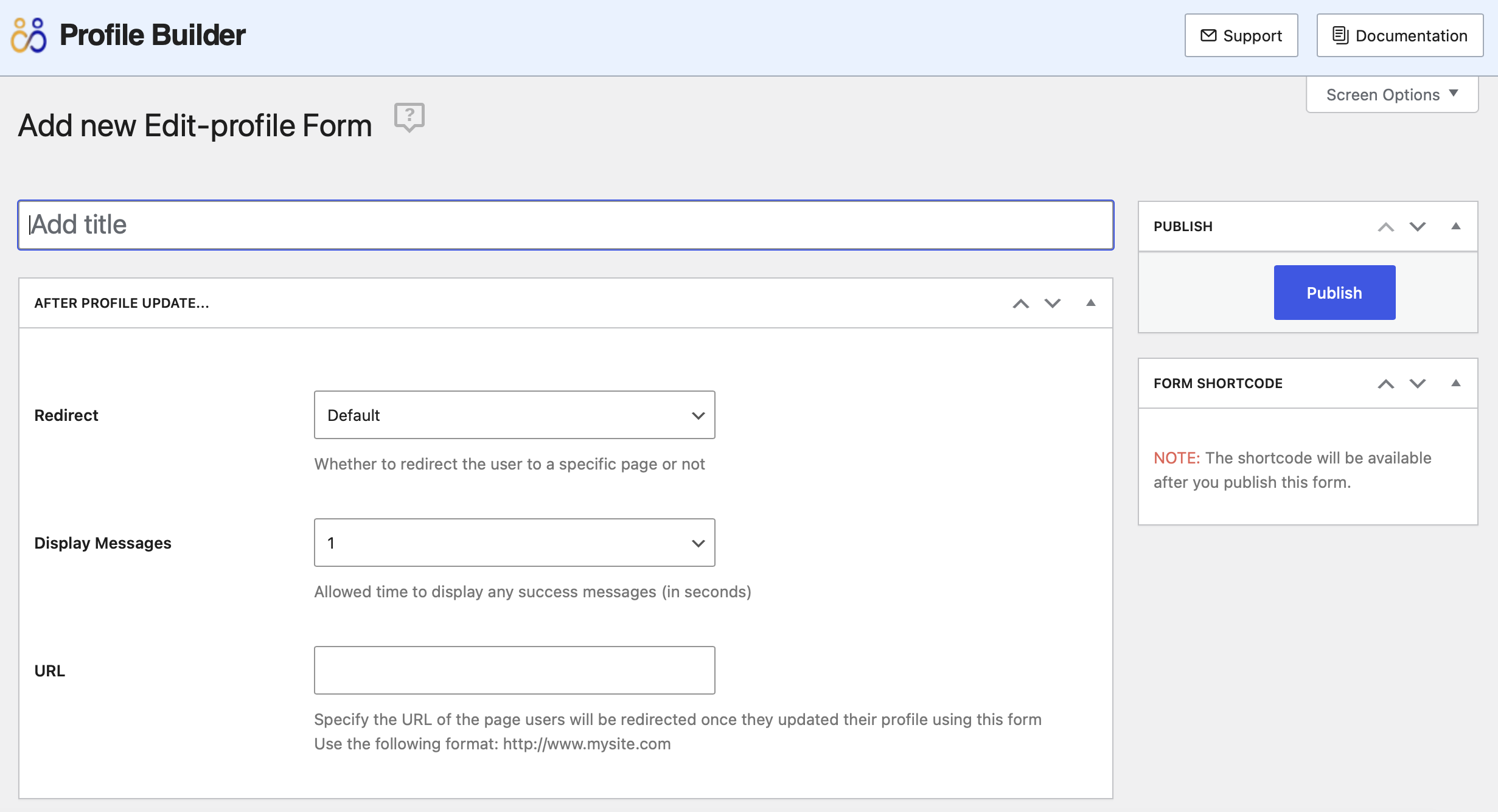Image resolution: width=1498 pixels, height=812 pixels.
Task: Open Documentation
Action: click(x=1400, y=35)
